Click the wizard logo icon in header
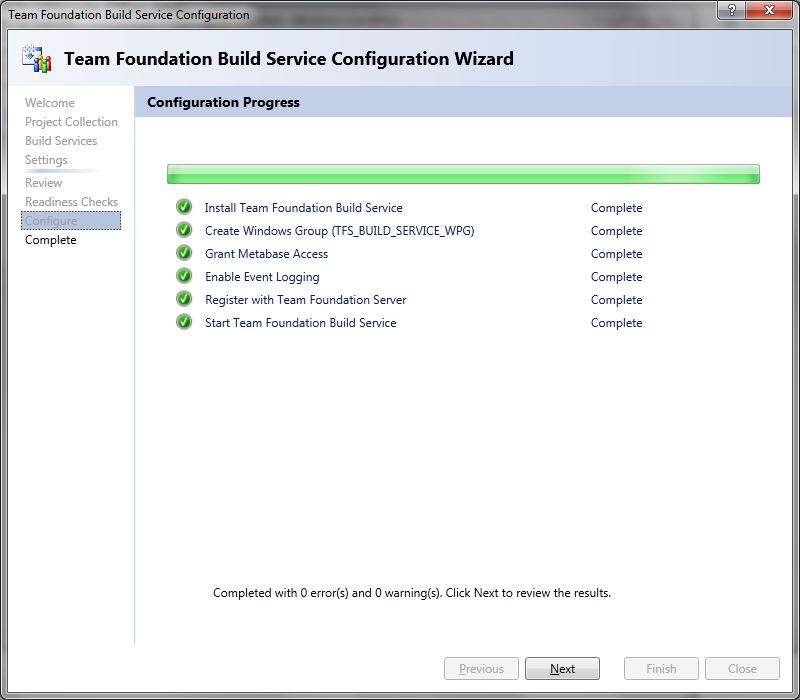This screenshot has height=700, width=800. pyautogui.click(x=36, y=58)
